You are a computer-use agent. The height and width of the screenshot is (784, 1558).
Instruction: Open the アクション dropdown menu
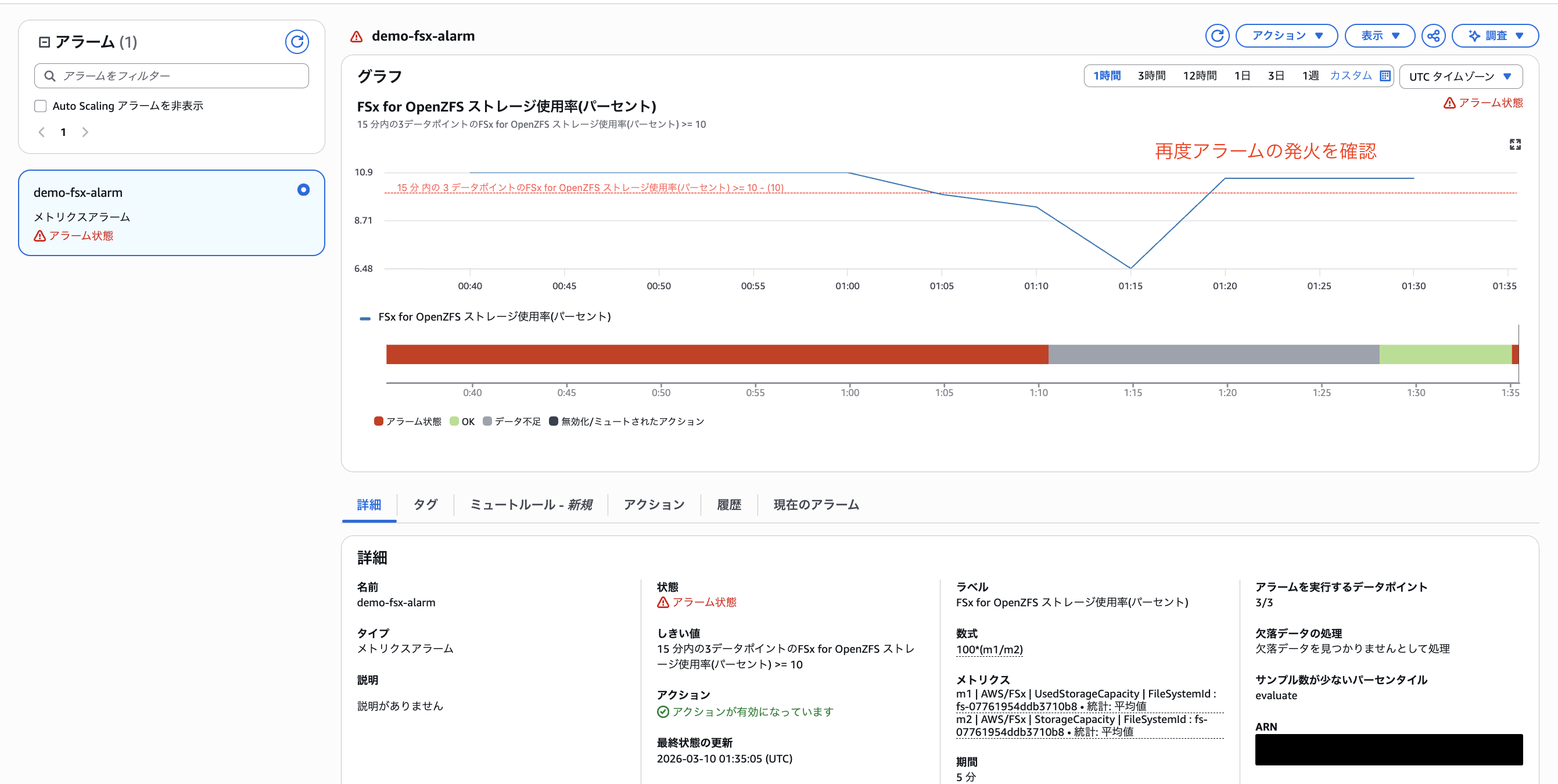[x=1286, y=35]
